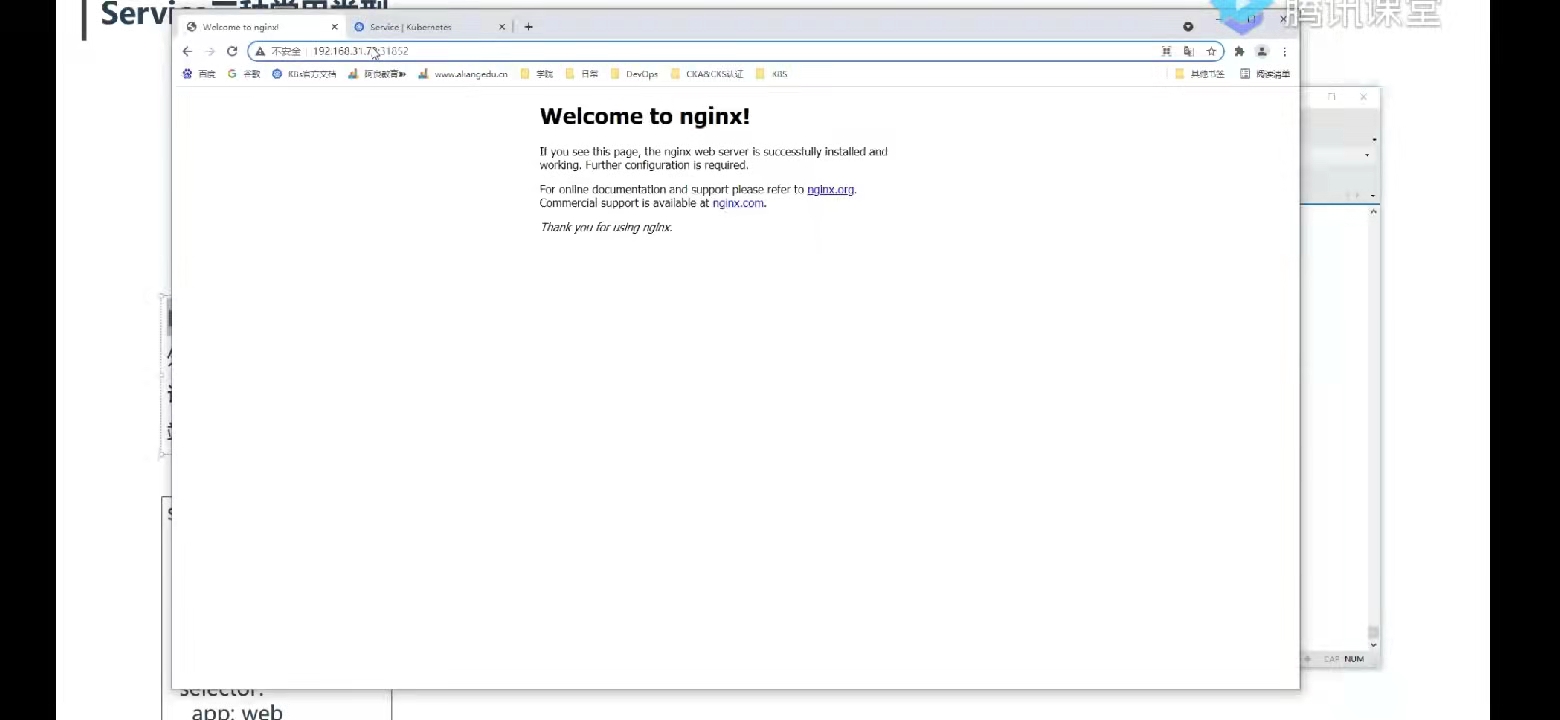Click the QR code icon in address bar
1560x720 pixels.
[1166, 51]
